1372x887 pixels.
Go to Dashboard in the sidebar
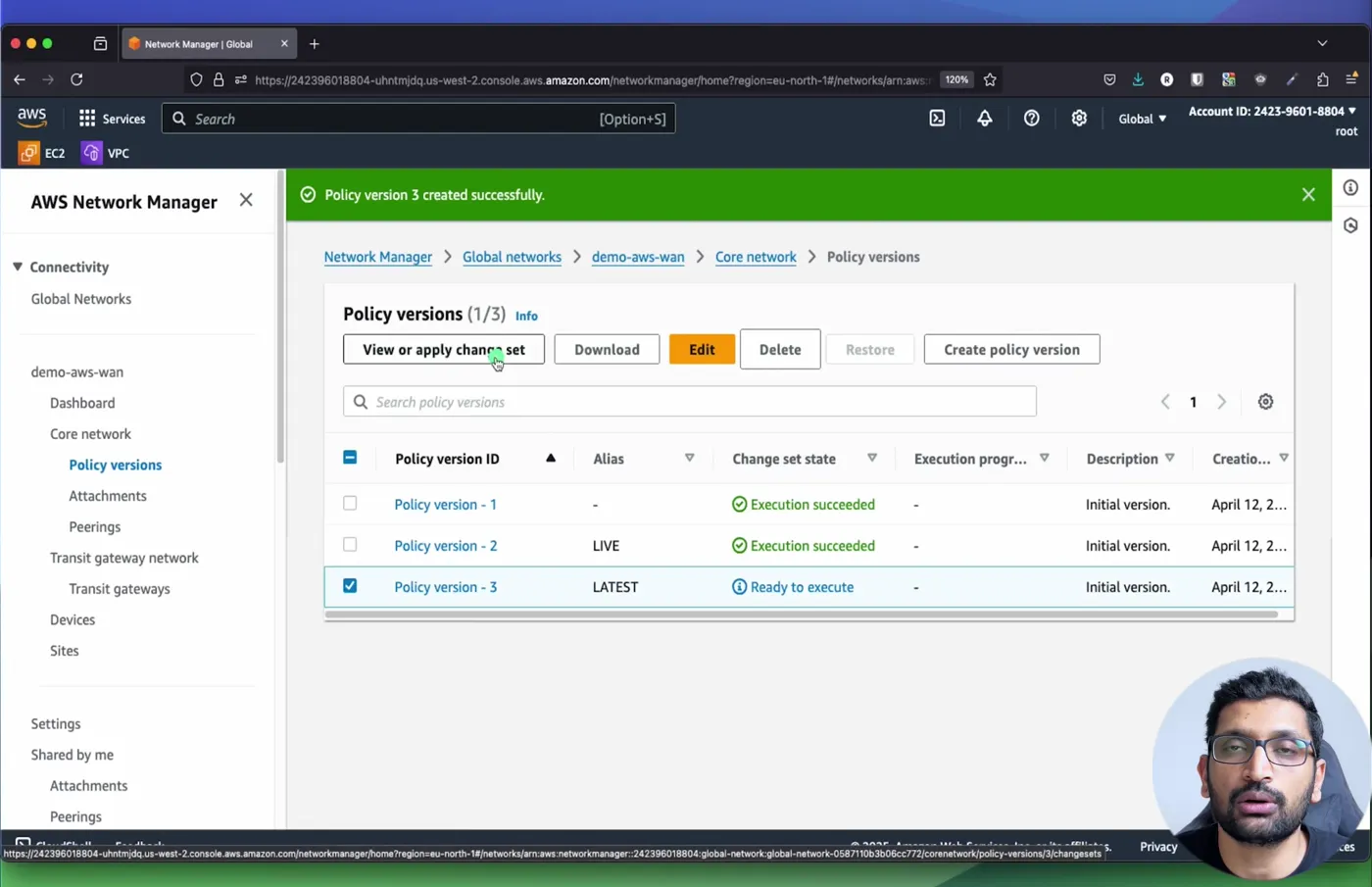click(82, 403)
